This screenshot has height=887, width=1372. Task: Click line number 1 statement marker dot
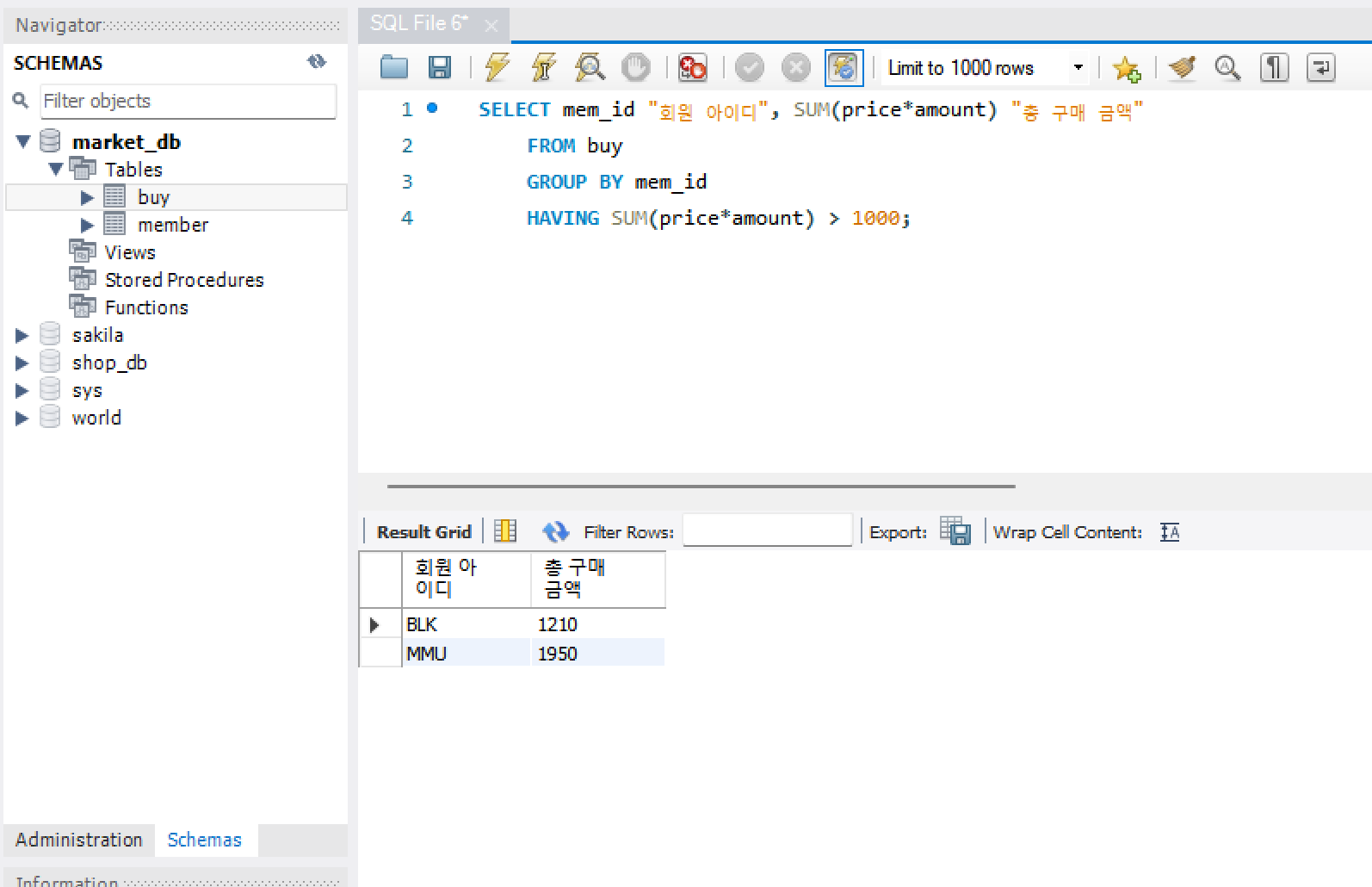(x=432, y=109)
